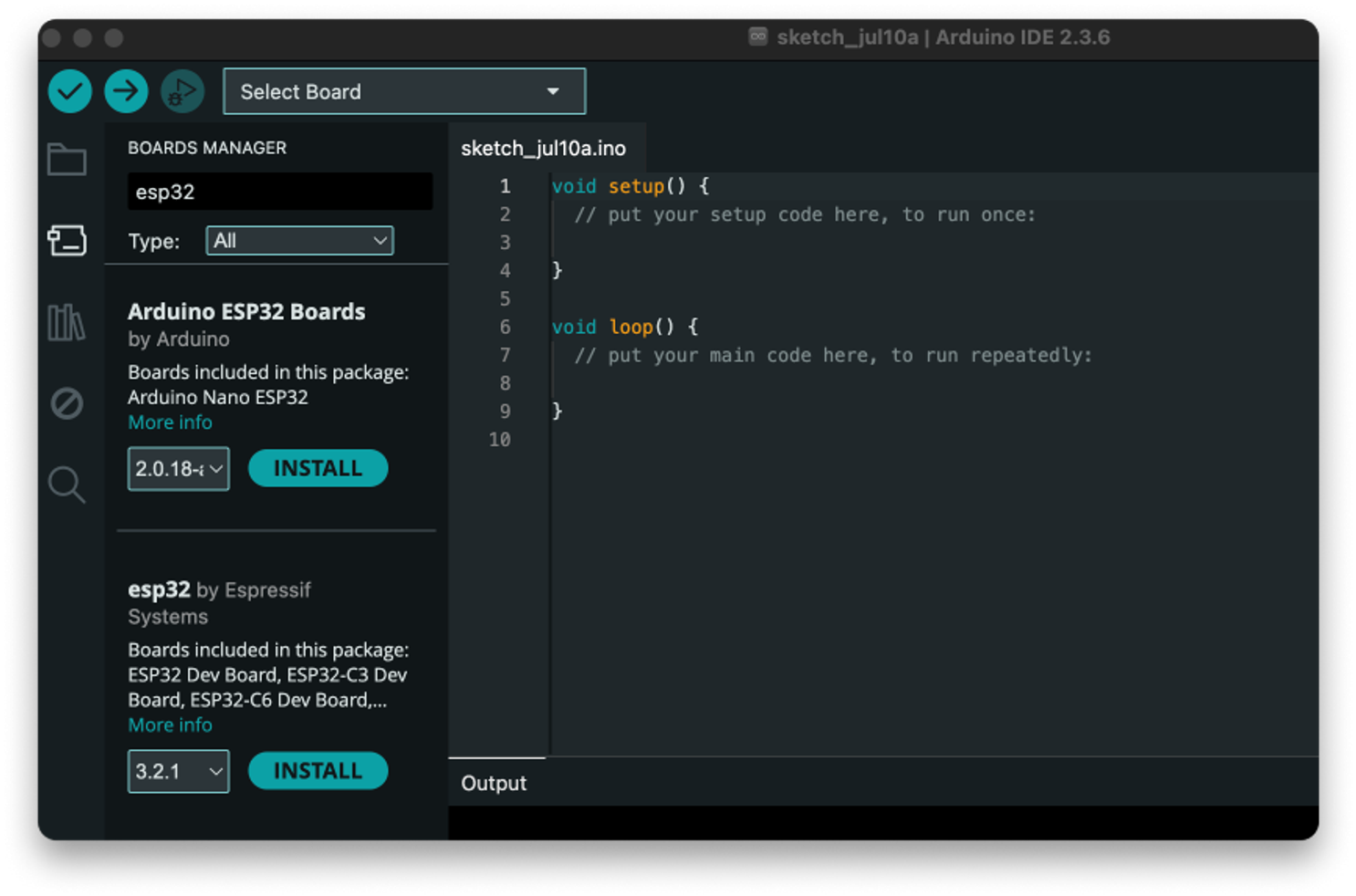The height and width of the screenshot is (896, 1356).
Task: Click the void loop() code line
Action: [625, 327]
